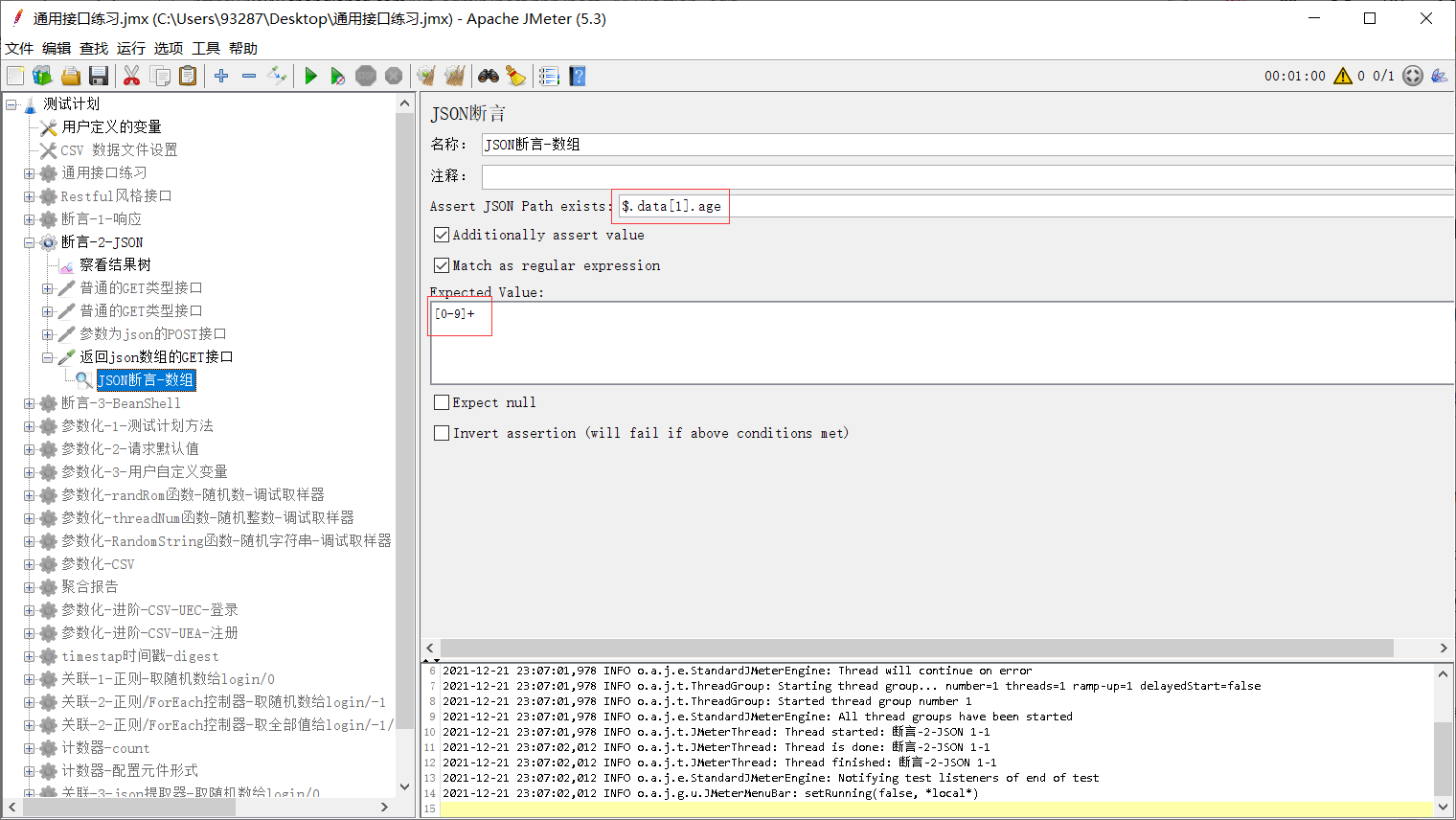This screenshot has height=820, width=1456.
Task: Click the Paste clipboard icon
Action: click(188, 76)
